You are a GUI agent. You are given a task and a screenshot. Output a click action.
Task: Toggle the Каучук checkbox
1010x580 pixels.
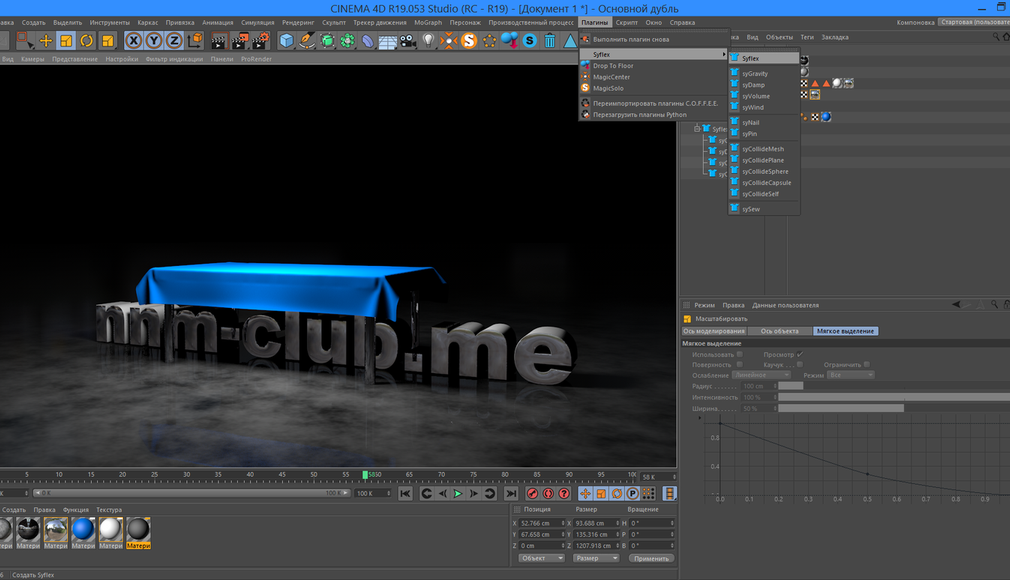coord(800,364)
